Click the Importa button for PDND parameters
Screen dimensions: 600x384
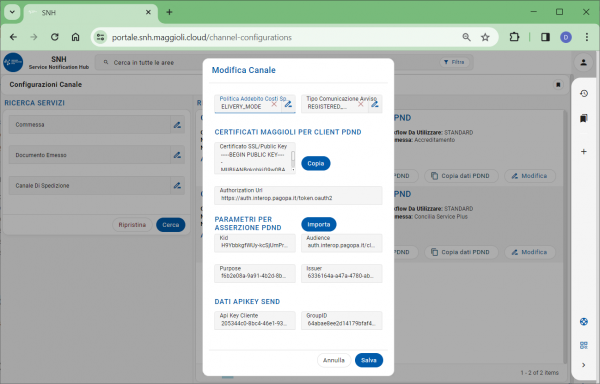[319, 225]
